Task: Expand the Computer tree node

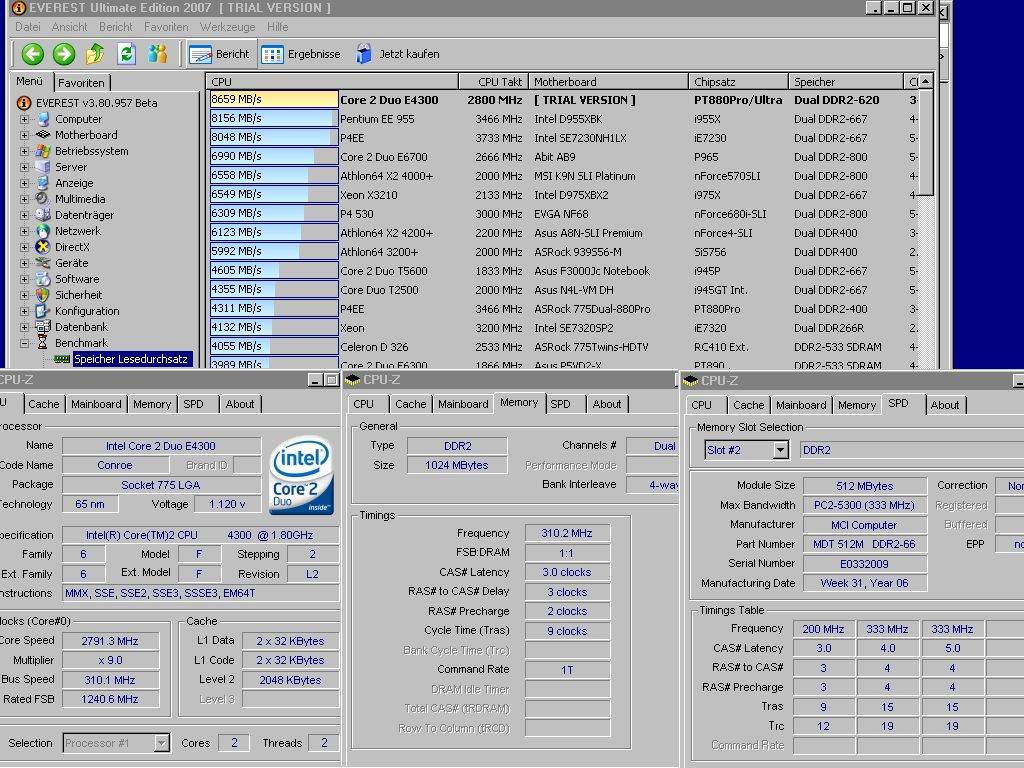Action: pos(24,120)
